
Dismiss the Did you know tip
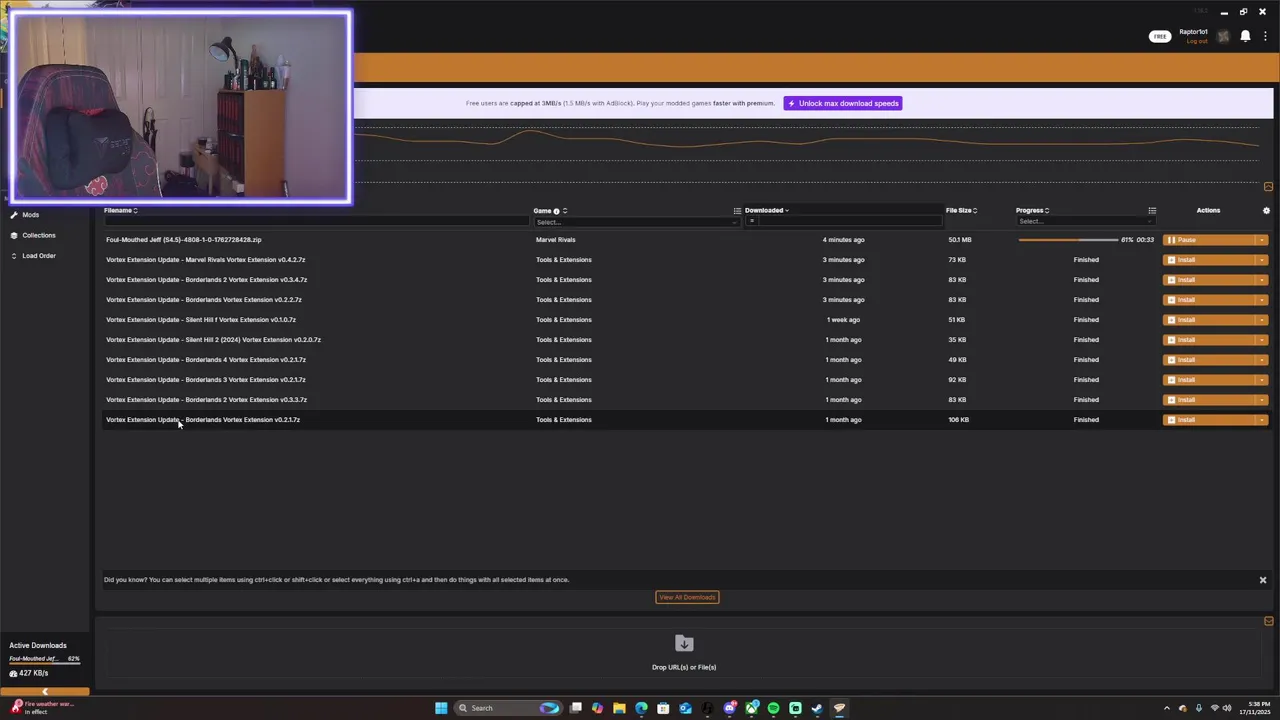point(1262,580)
